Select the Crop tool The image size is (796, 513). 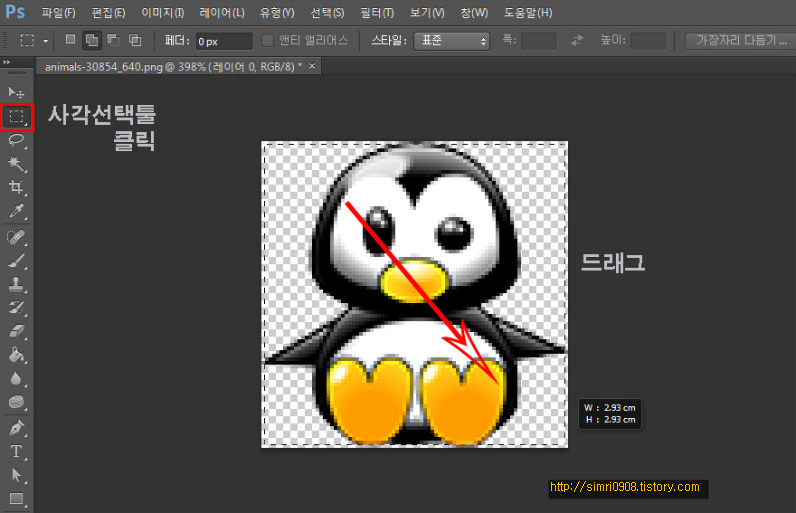click(x=16, y=187)
